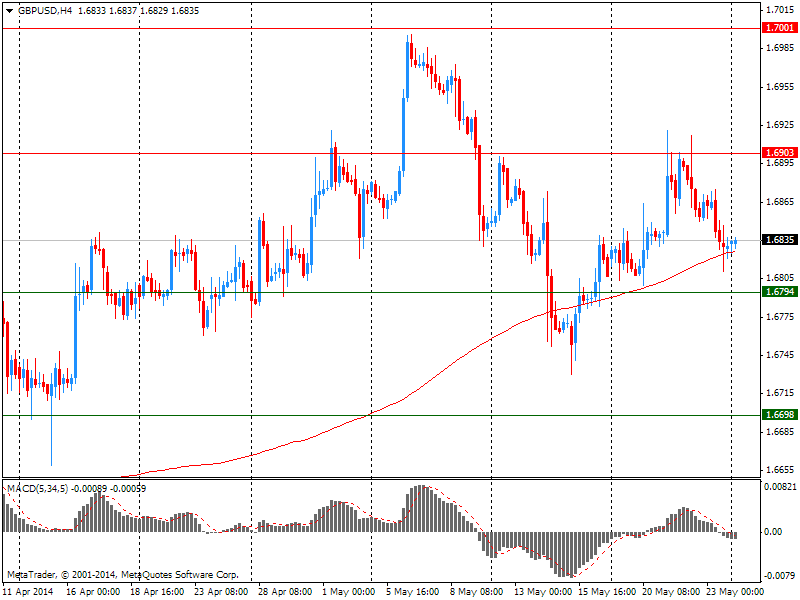Click the 18 Apr 16:00 time label
Viewport: 800px width, 600px height.
157,592
